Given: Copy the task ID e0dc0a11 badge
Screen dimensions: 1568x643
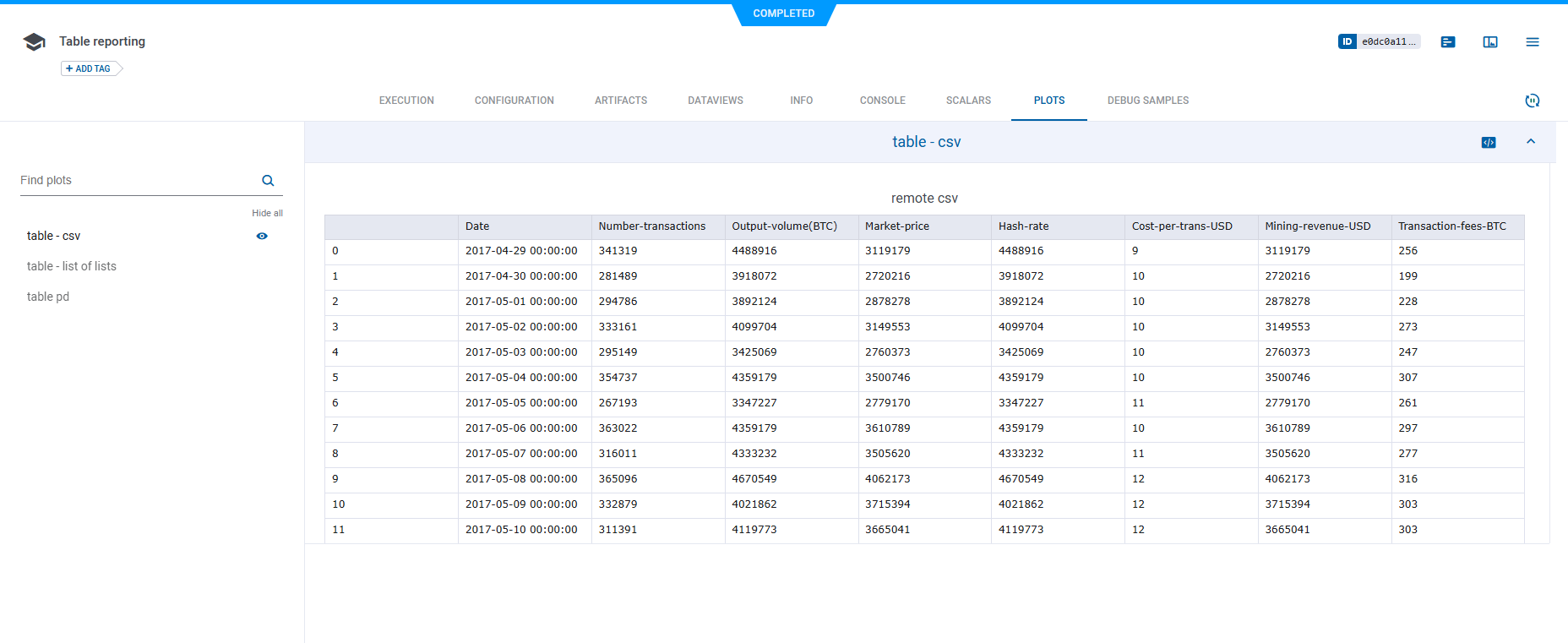Looking at the screenshot, I should click(1379, 41).
